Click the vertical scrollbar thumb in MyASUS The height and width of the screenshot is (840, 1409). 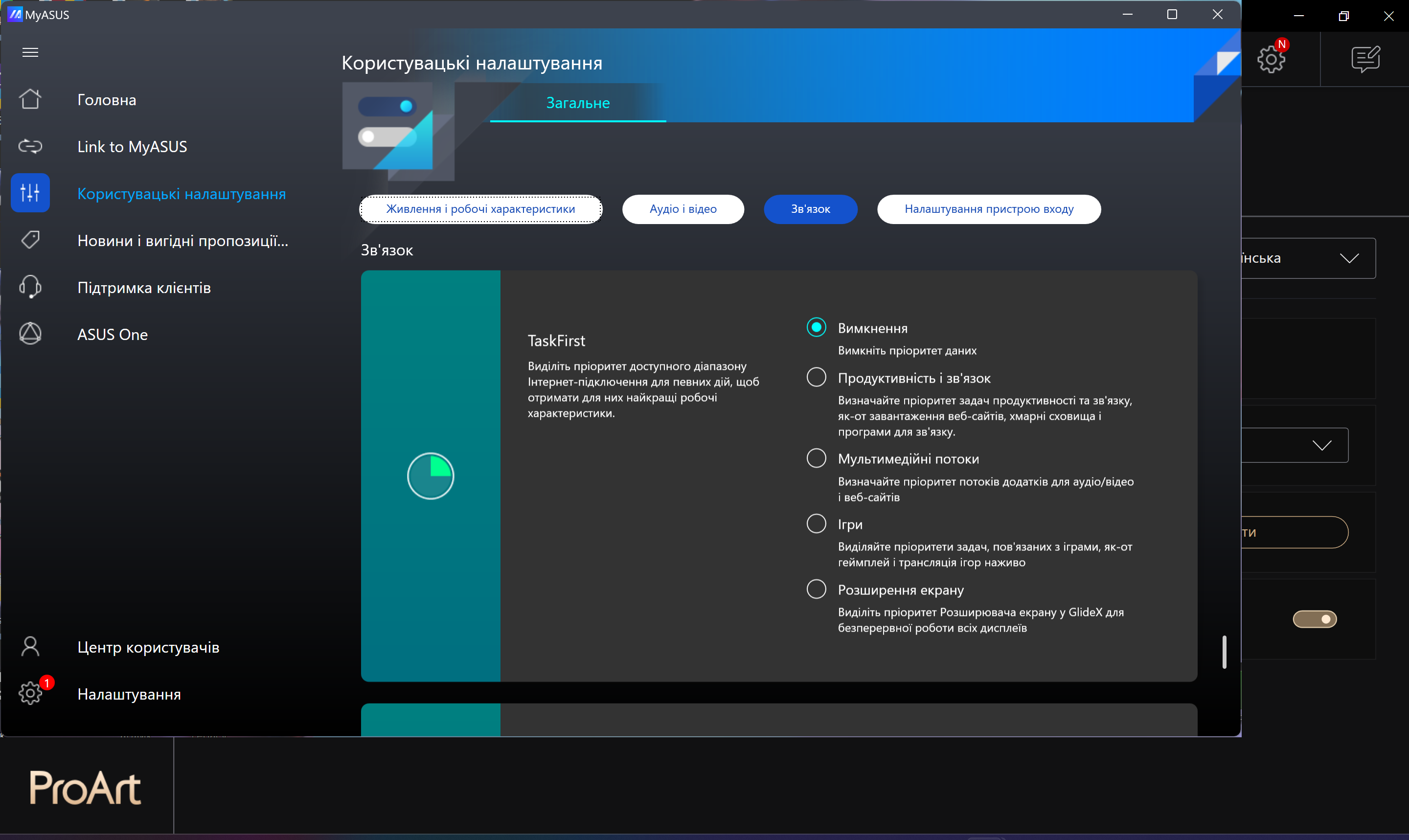(1224, 652)
